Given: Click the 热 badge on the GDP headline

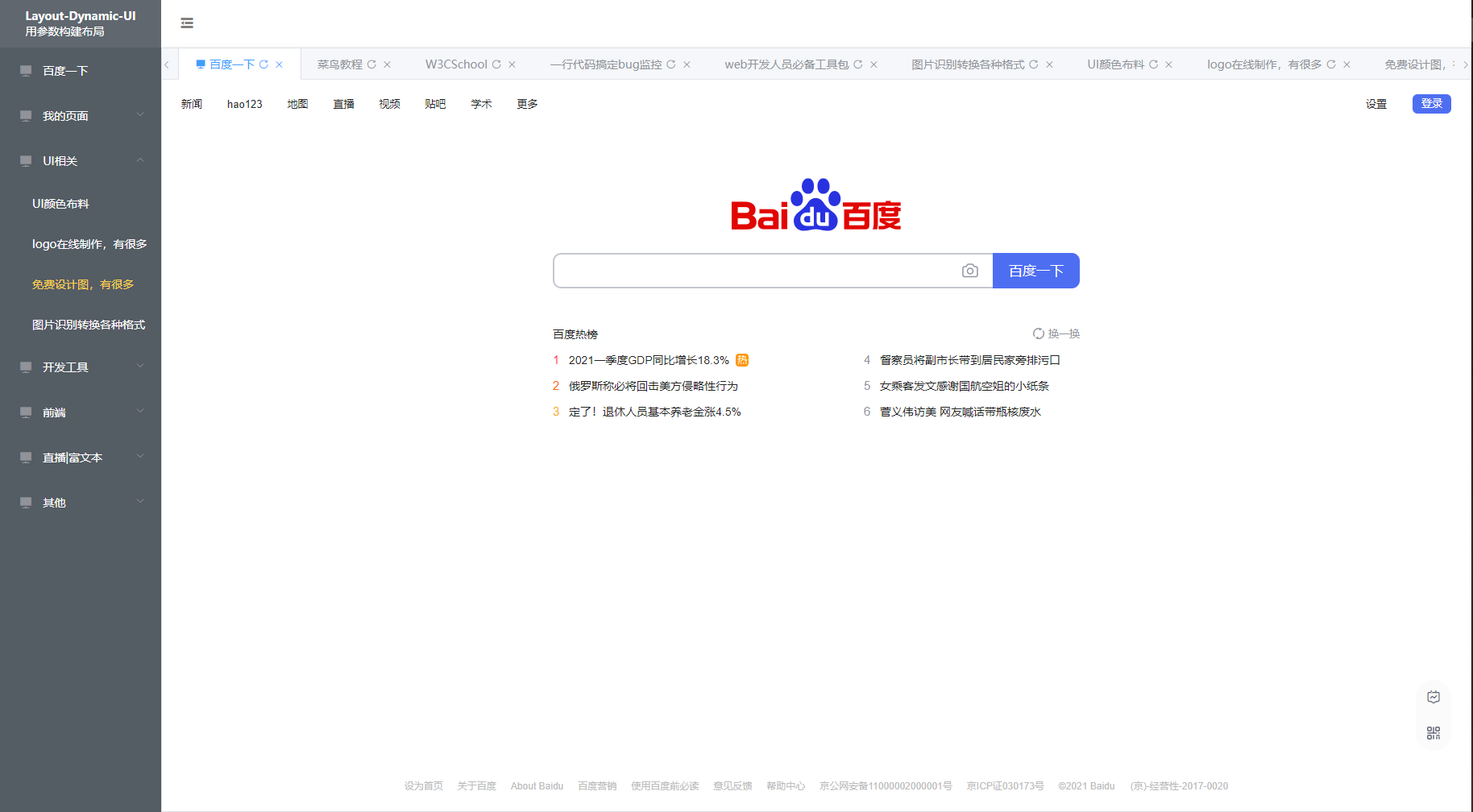Looking at the screenshot, I should coord(742,360).
